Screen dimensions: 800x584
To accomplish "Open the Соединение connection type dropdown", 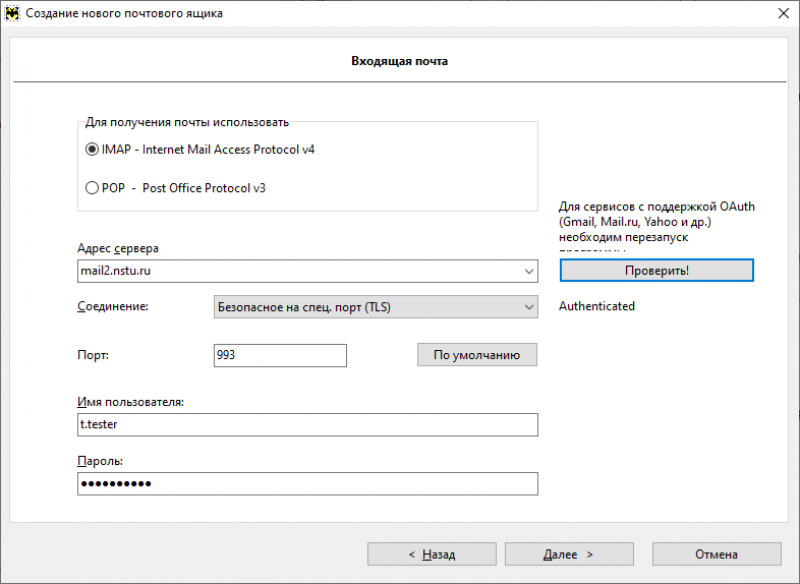I will coord(376,307).
